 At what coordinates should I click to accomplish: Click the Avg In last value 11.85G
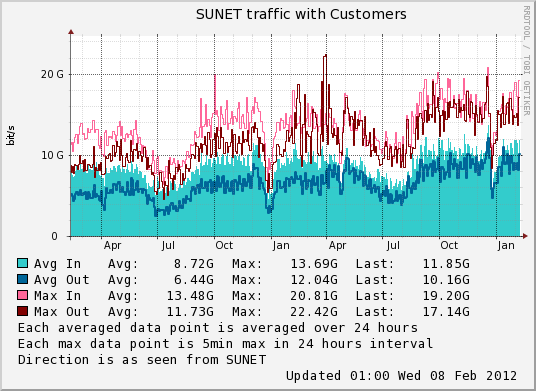point(446,264)
